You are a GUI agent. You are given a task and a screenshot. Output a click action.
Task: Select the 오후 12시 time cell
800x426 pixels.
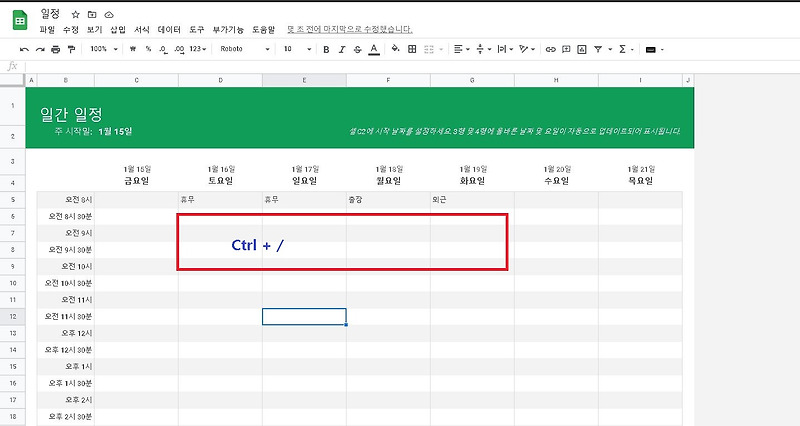(x=65, y=333)
